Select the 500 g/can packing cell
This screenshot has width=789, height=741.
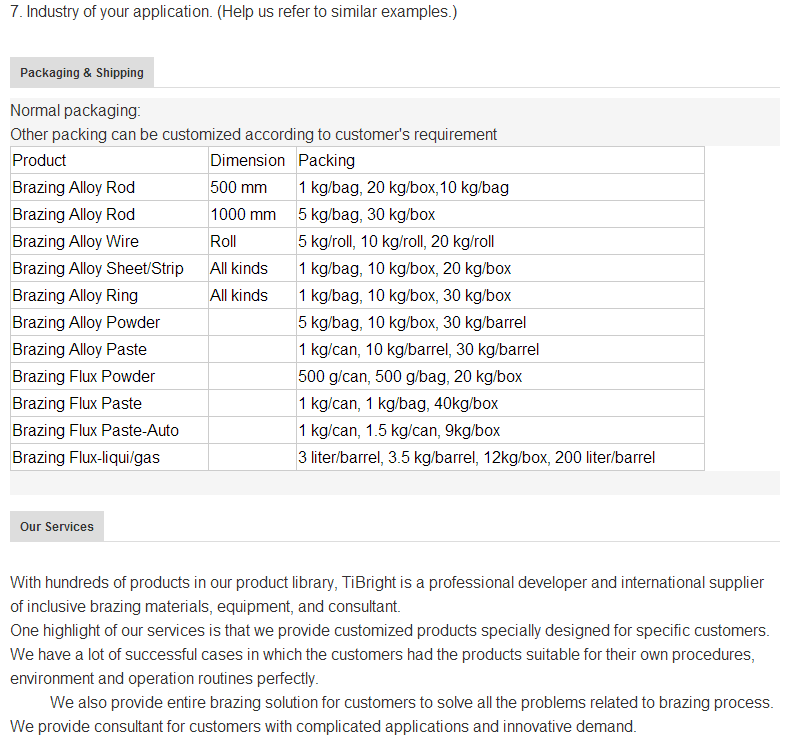pyautogui.click(x=500, y=376)
